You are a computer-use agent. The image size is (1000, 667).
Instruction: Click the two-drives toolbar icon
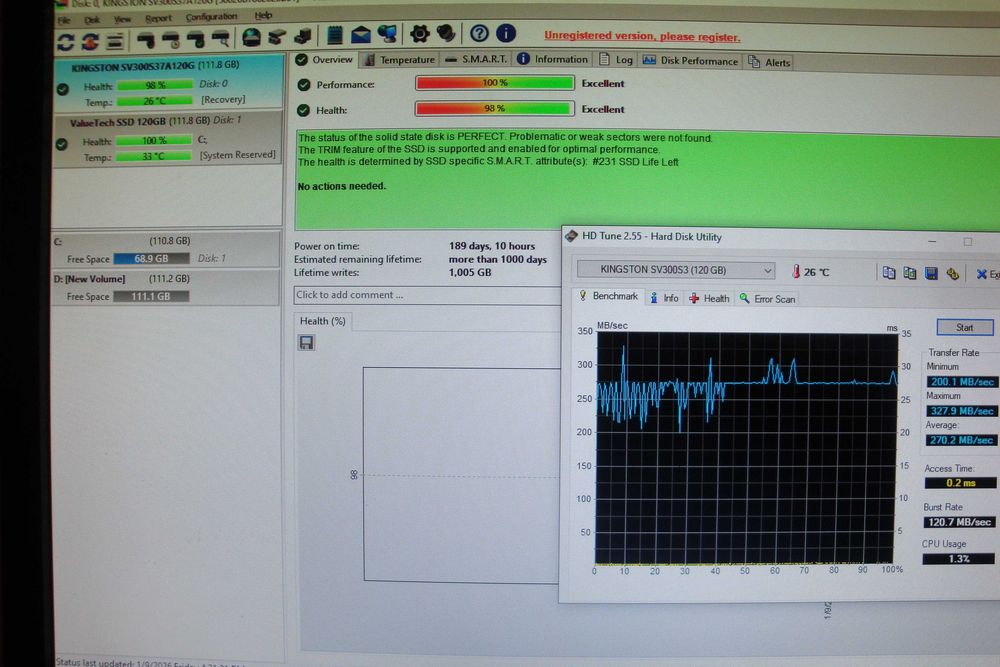click(x=277, y=37)
